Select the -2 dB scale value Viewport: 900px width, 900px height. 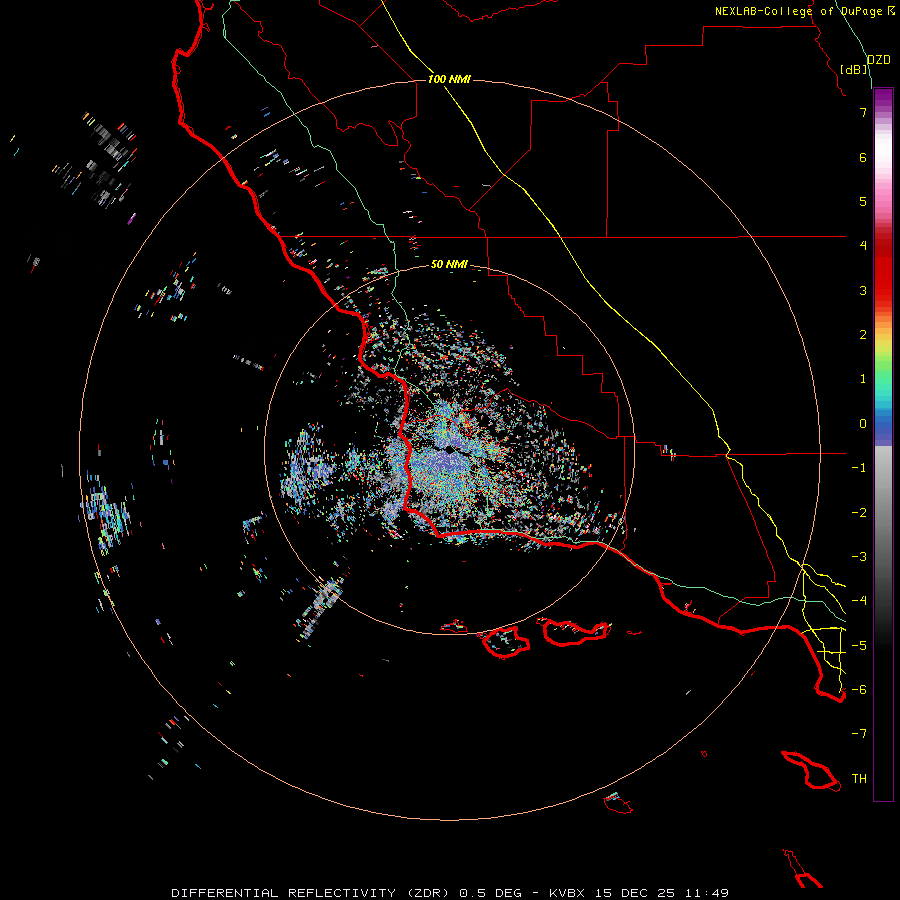859,513
